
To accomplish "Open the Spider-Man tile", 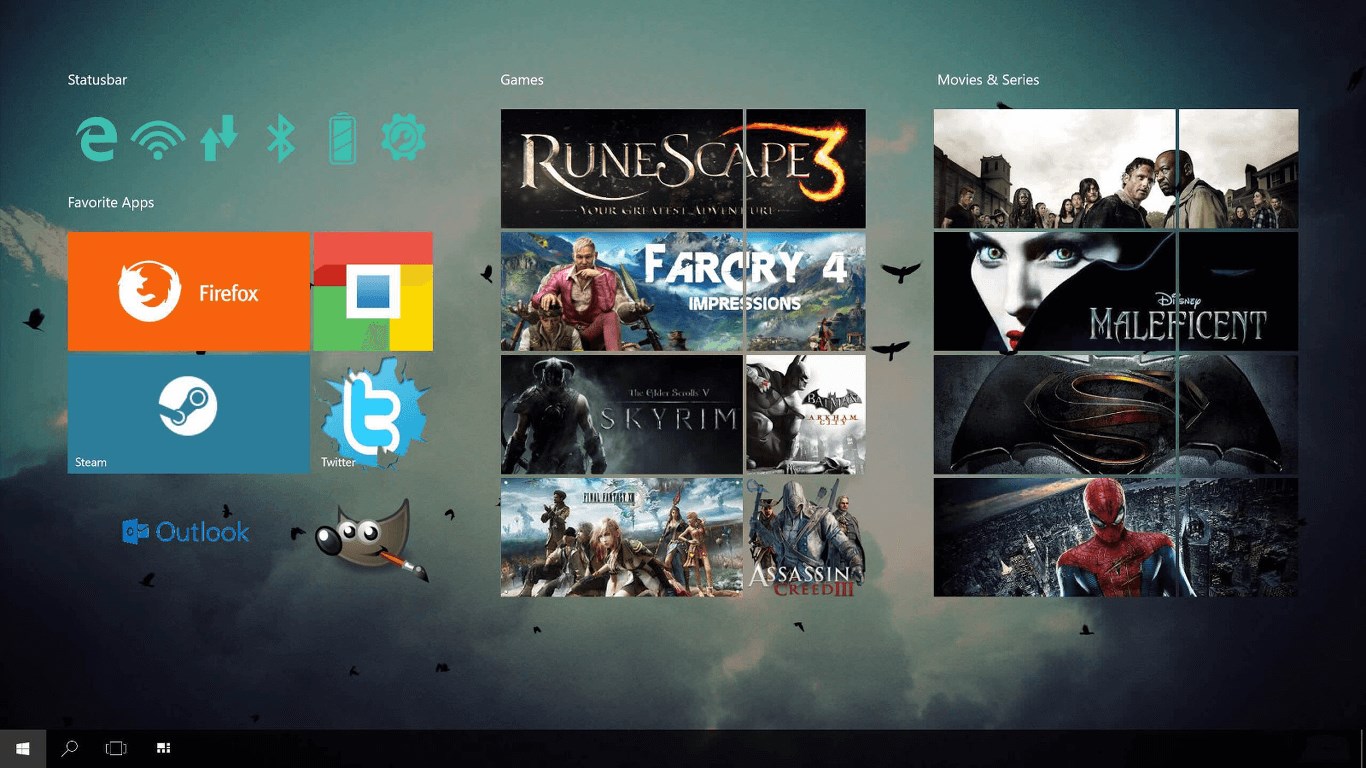I will [x=1115, y=537].
